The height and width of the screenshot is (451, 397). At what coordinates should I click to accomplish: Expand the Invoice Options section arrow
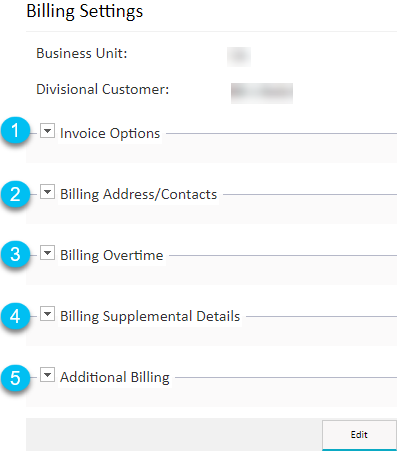click(47, 131)
